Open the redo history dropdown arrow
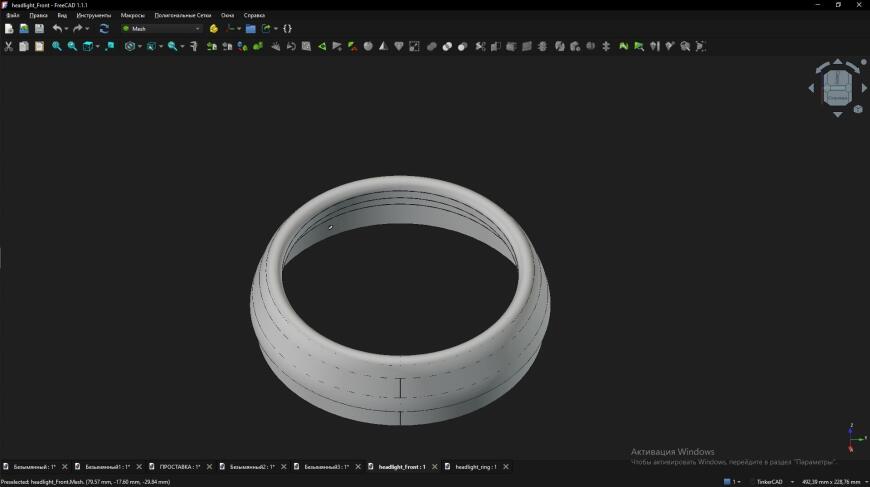The height and width of the screenshot is (487, 870). tap(87, 28)
